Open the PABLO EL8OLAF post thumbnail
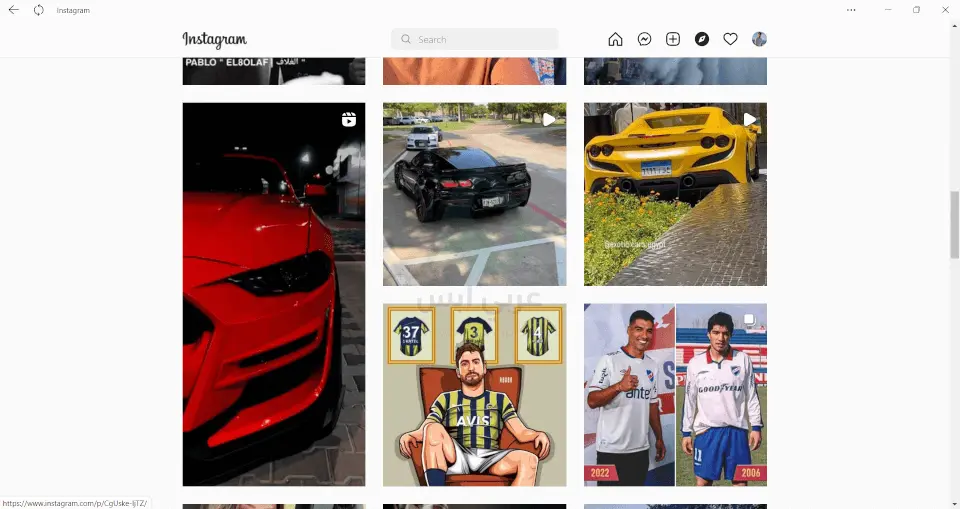Image resolution: width=960 pixels, height=509 pixels. (274, 71)
